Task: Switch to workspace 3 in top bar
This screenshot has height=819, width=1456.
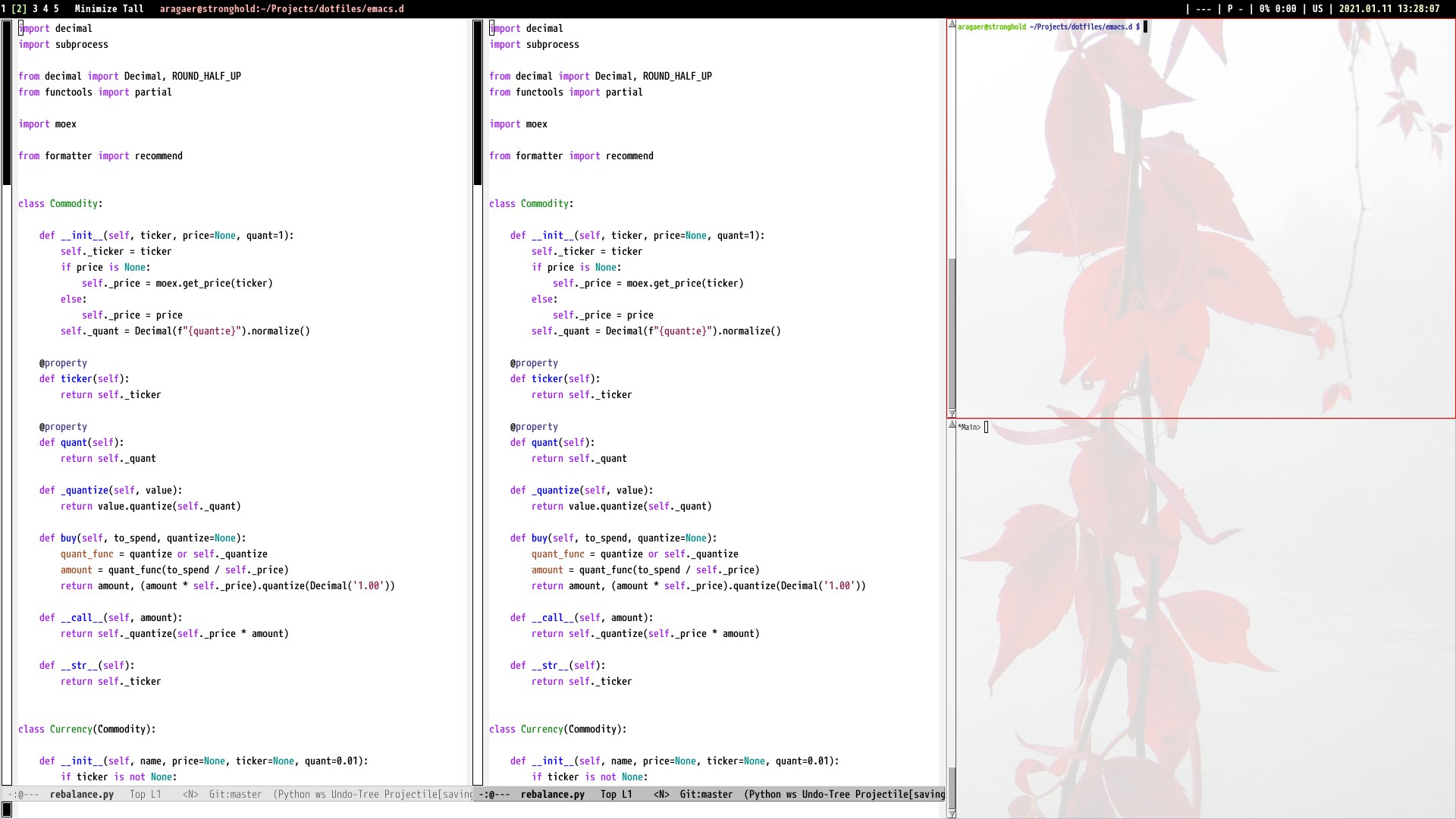Action: click(35, 9)
